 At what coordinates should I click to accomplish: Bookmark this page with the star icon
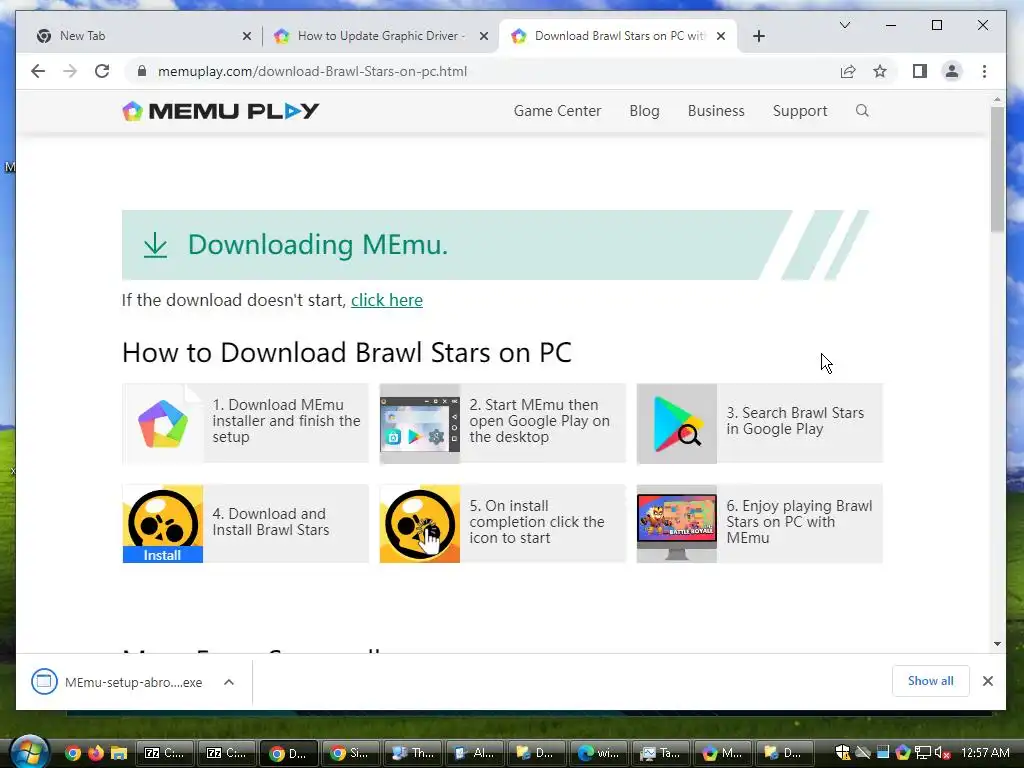[880, 71]
